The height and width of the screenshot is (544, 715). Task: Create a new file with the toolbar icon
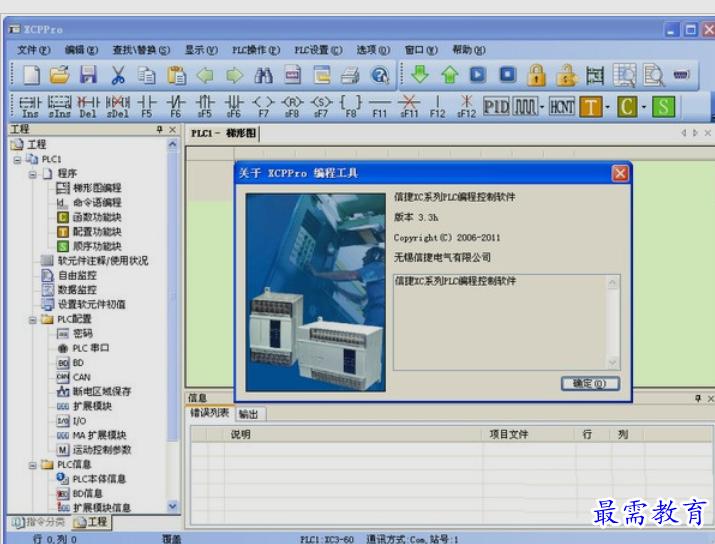tap(31, 75)
